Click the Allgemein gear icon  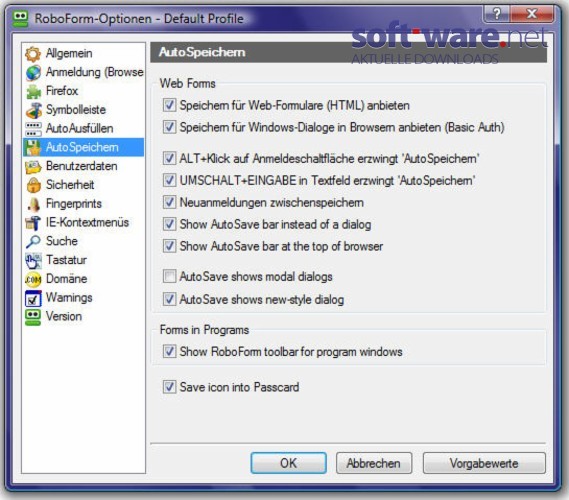(33, 54)
